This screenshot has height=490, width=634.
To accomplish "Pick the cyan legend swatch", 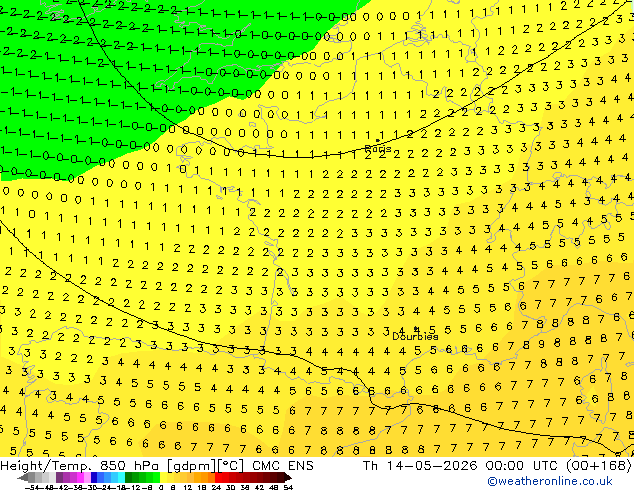I will 121,477.
